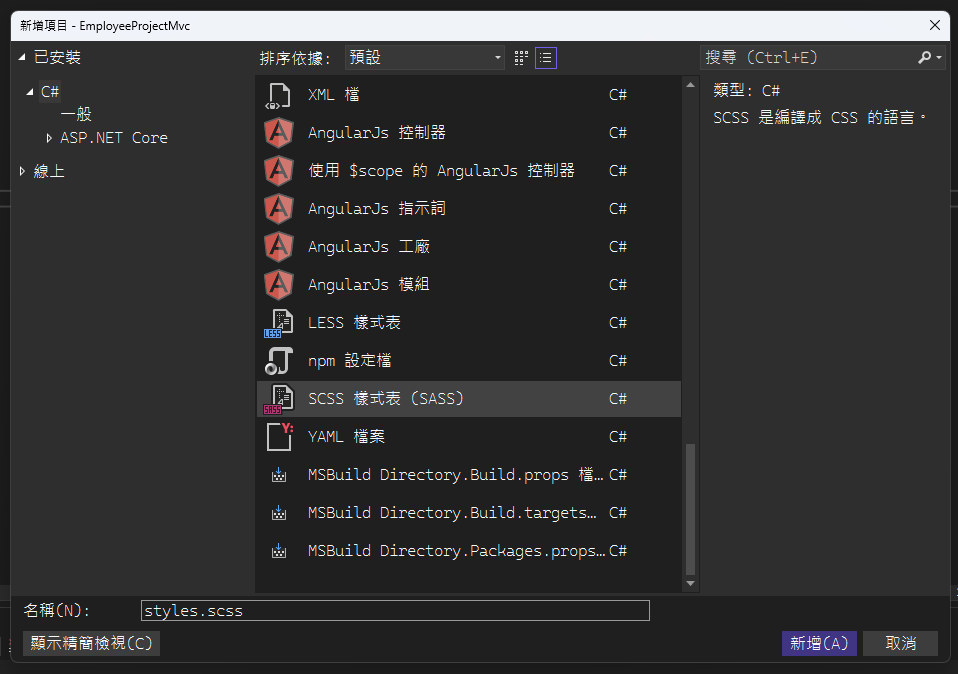Screen dimensions: 958x674
Task: Close the 新增項目 dialog
Action: point(935,25)
